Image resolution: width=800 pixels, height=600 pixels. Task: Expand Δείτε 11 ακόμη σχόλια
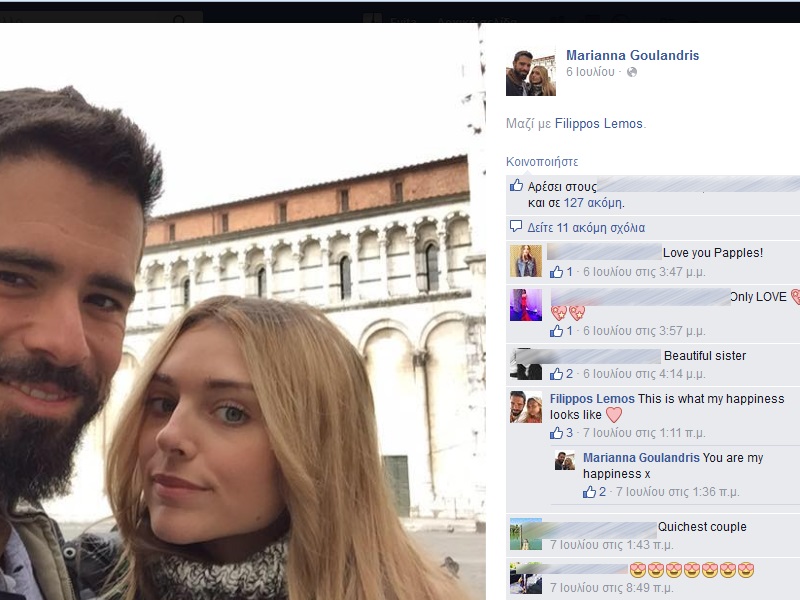click(586, 228)
